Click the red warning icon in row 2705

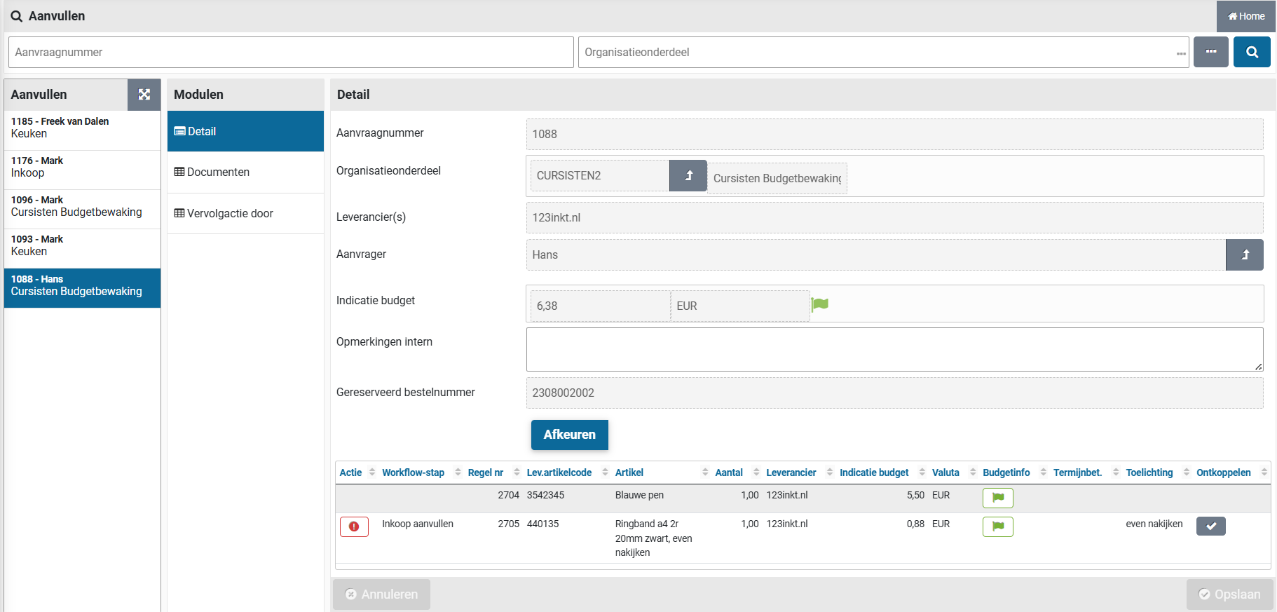(354, 526)
